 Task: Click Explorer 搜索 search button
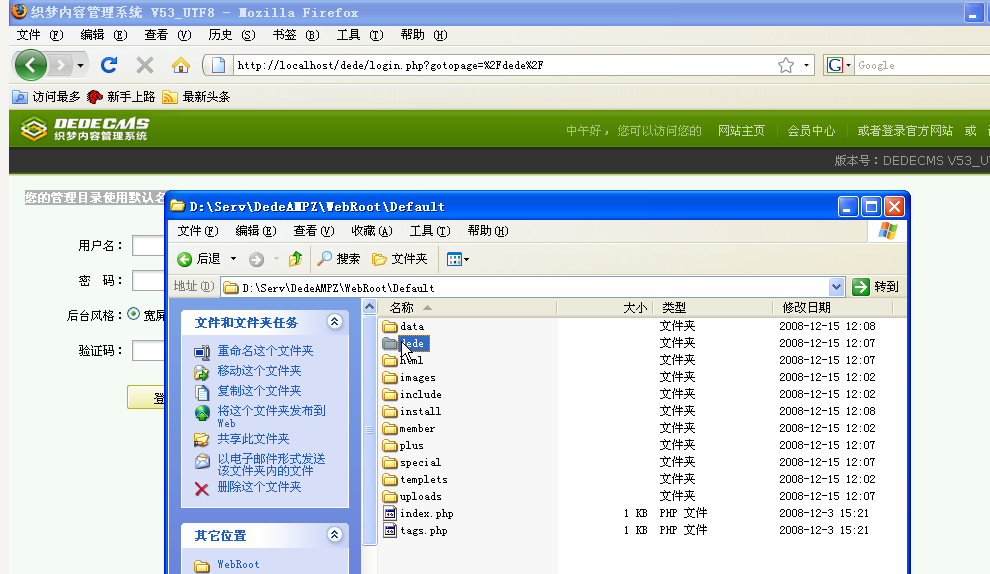[x=338, y=259]
